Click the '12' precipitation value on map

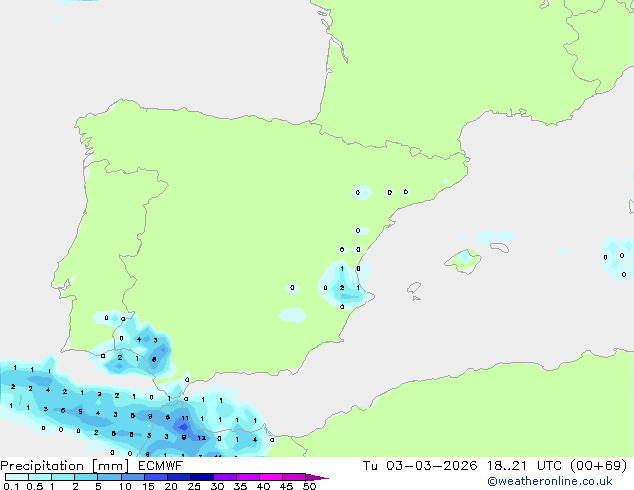pos(202,438)
